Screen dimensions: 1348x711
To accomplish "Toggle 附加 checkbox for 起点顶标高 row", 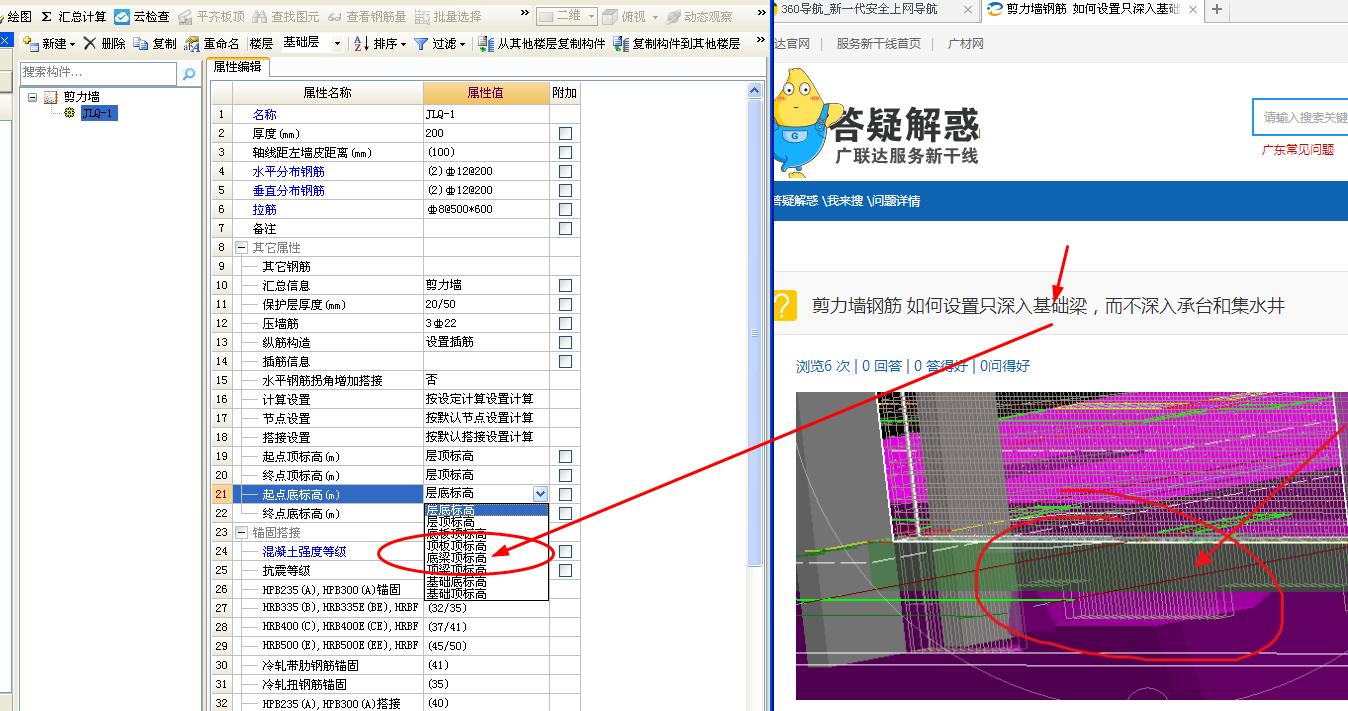I will pos(565,456).
